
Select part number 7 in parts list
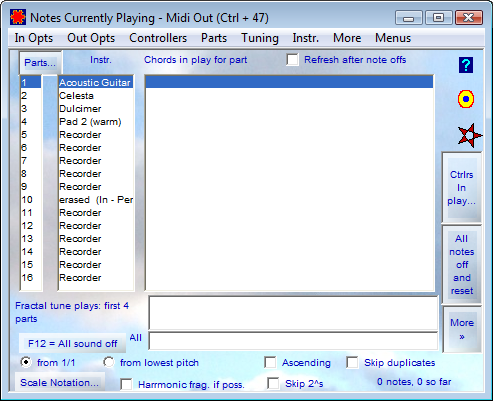click(31, 161)
